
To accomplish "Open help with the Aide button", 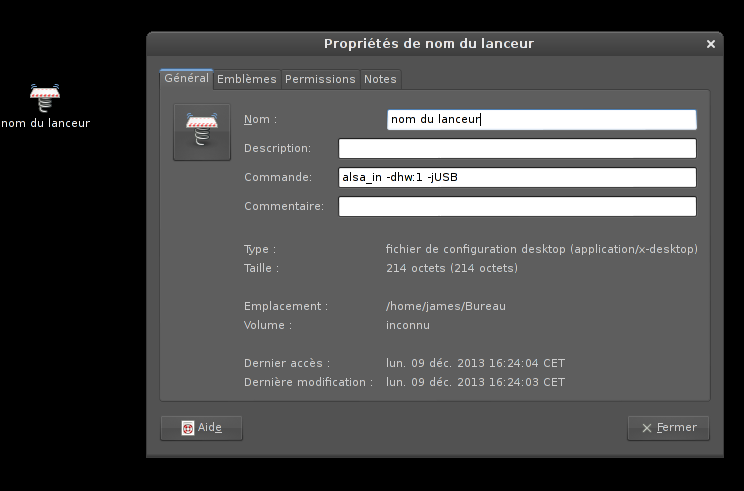I will (202, 428).
